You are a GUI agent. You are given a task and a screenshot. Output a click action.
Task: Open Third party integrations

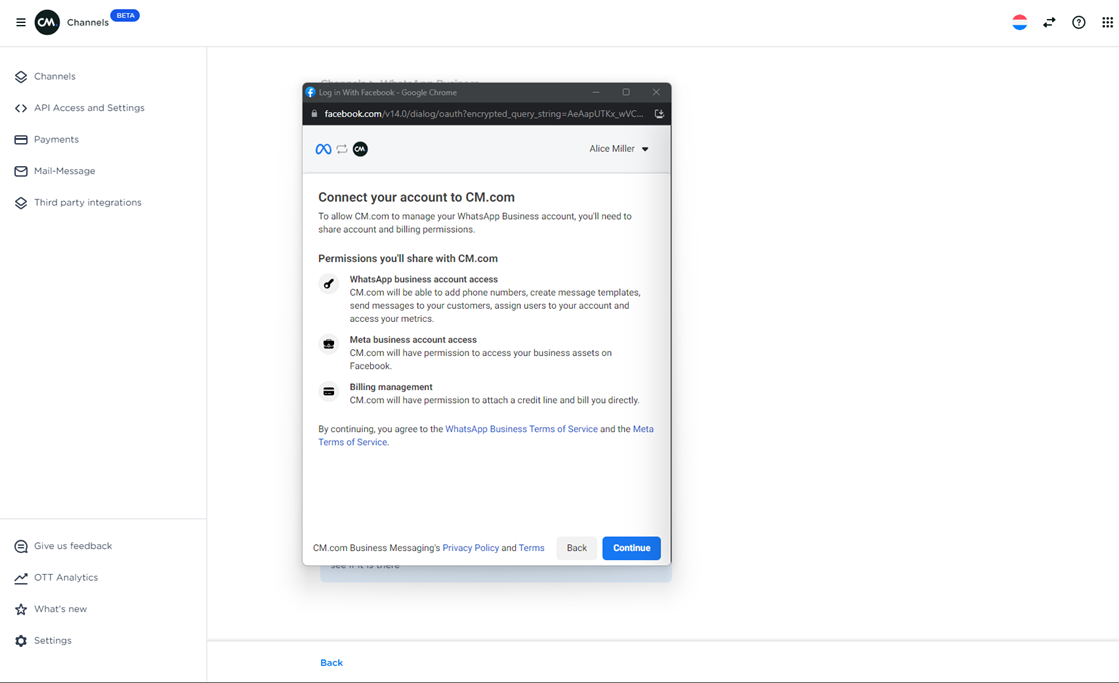click(87, 203)
